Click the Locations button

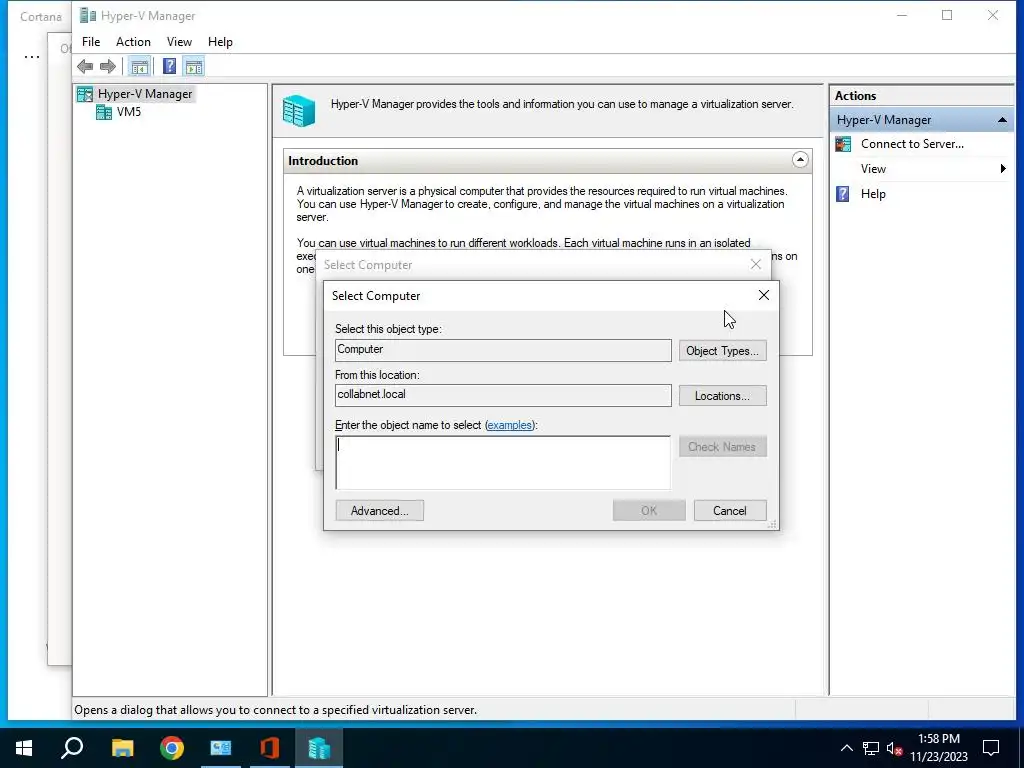tap(722, 396)
